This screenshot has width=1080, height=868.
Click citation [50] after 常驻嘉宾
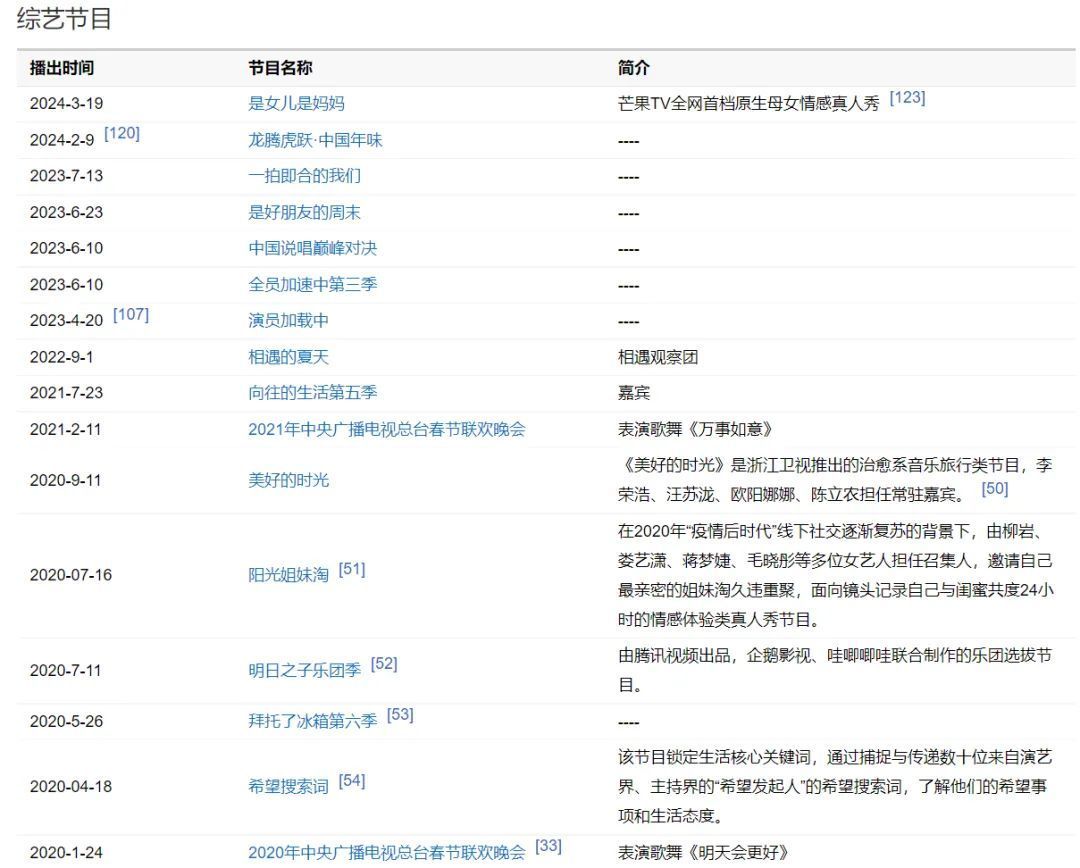(x=995, y=489)
